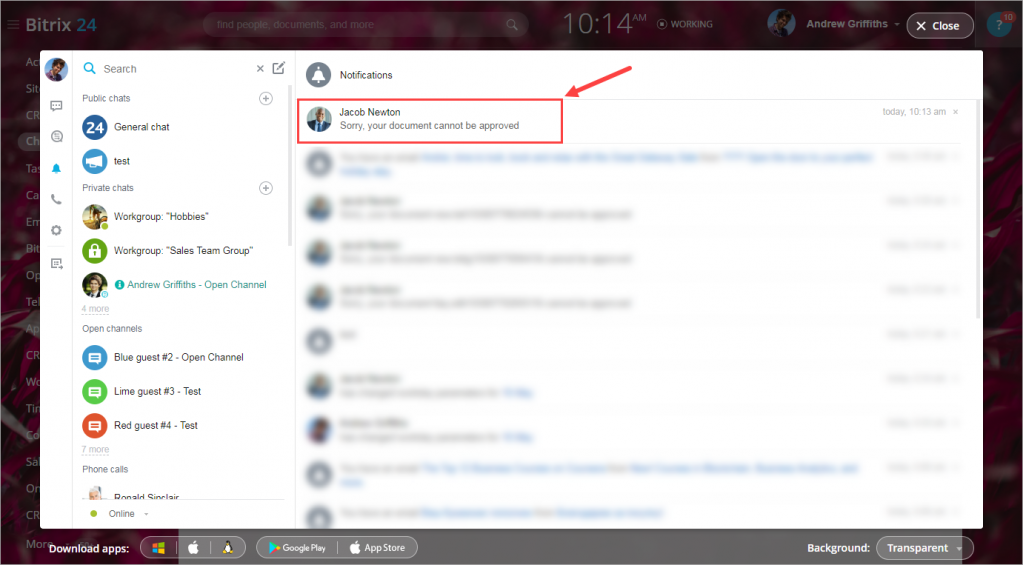Viewport: 1023px width, 565px height.
Task: Create new chat with pencil icon
Action: [279, 68]
